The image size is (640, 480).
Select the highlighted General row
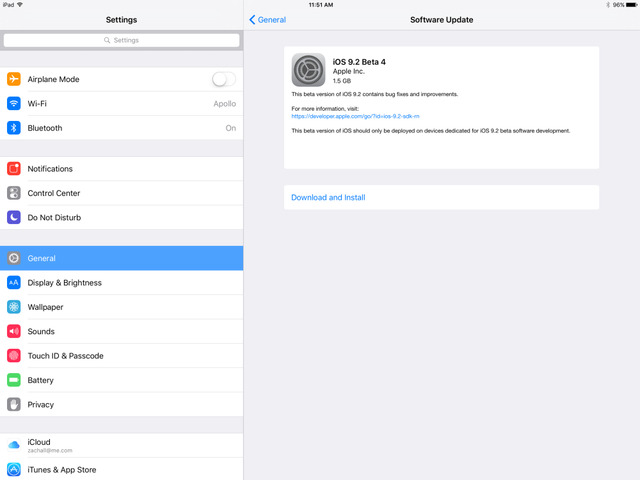(122, 258)
